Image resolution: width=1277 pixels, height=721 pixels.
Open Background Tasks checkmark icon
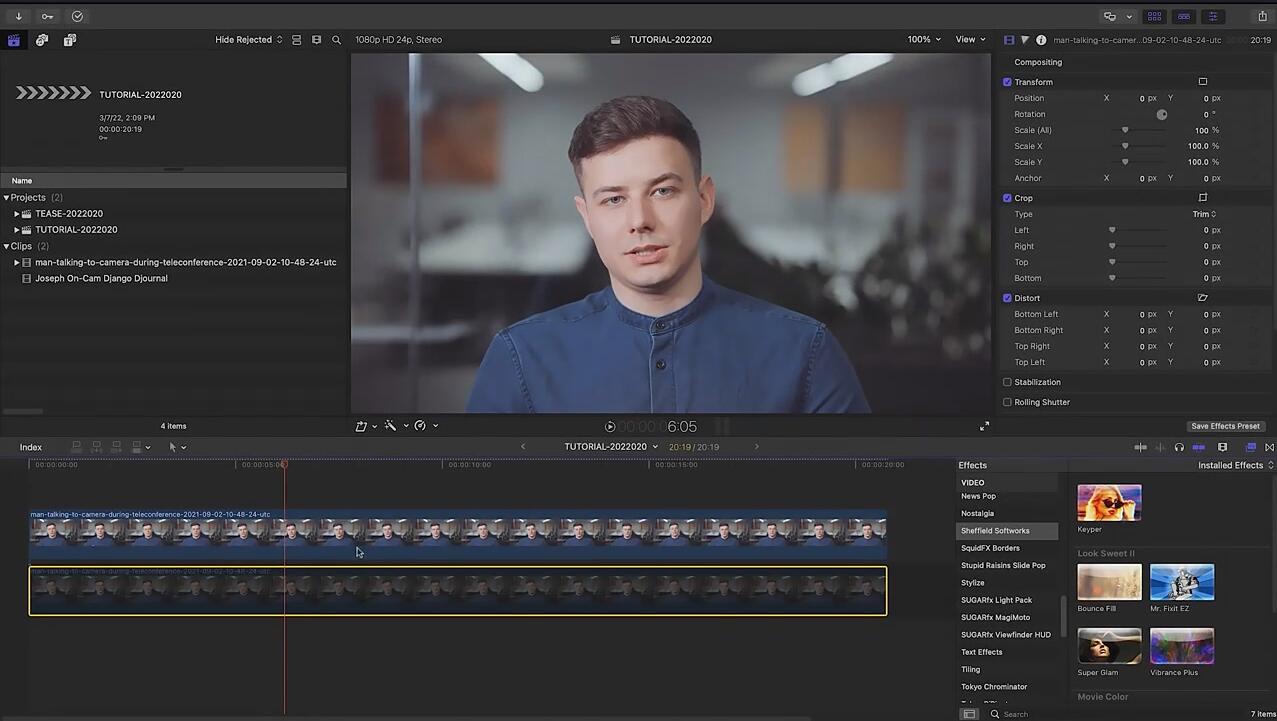coord(78,16)
